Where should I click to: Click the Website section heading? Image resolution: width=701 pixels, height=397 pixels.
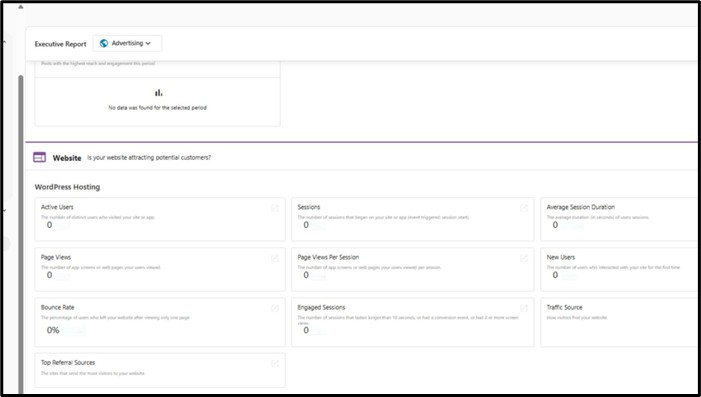67,158
